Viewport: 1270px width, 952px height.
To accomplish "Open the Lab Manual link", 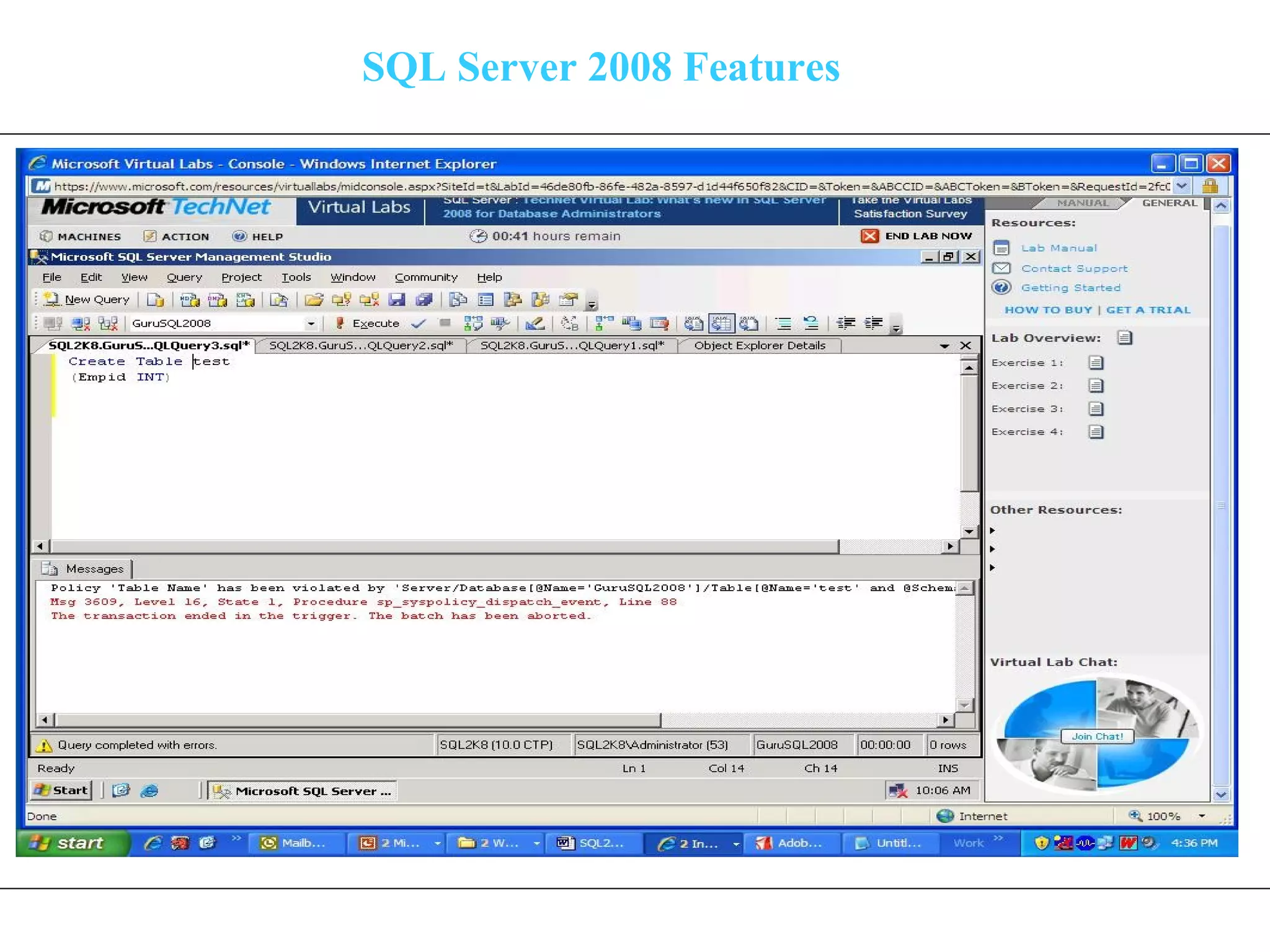I will pos(1059,248).
